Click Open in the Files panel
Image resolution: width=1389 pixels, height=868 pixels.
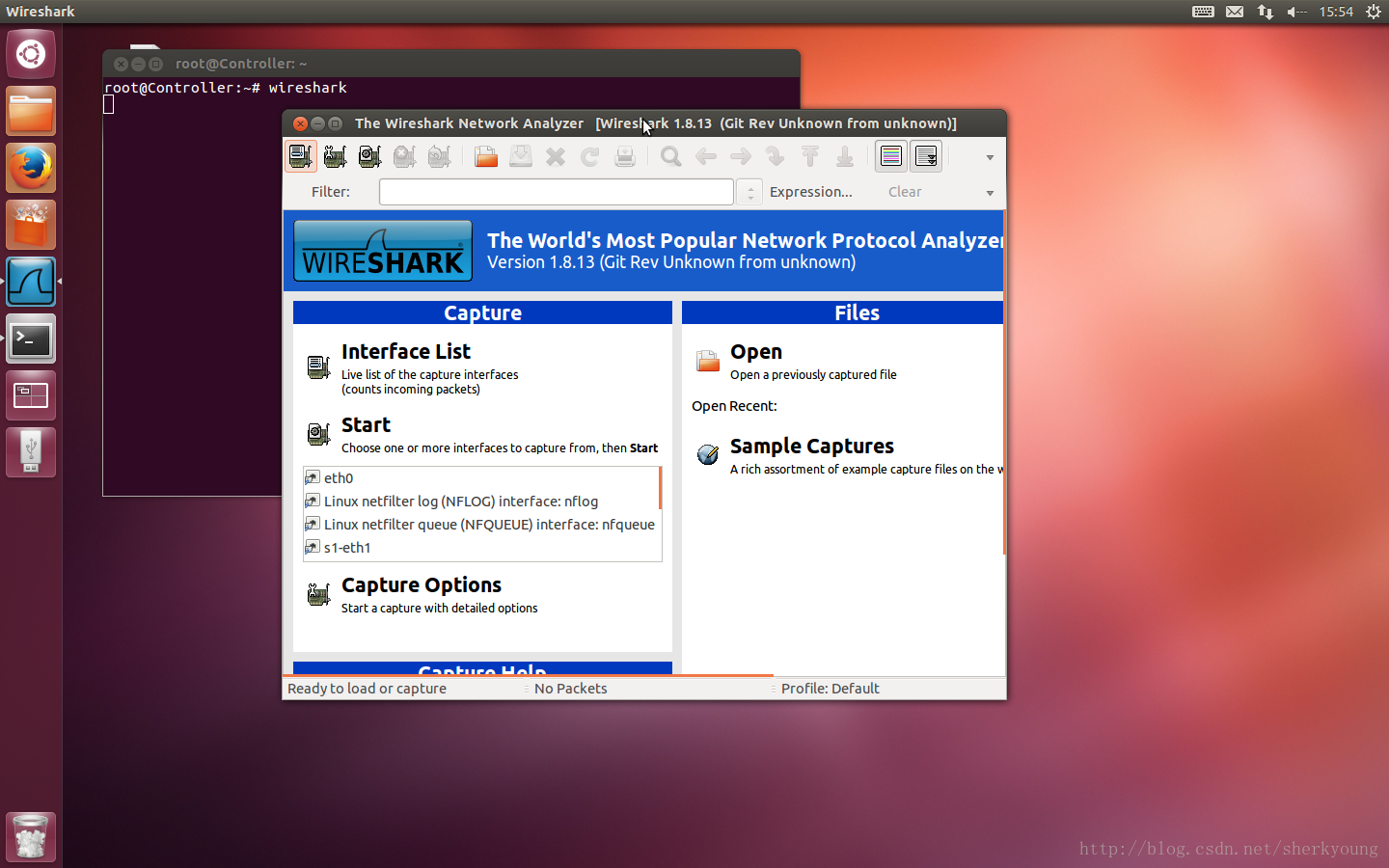point(756,352)
